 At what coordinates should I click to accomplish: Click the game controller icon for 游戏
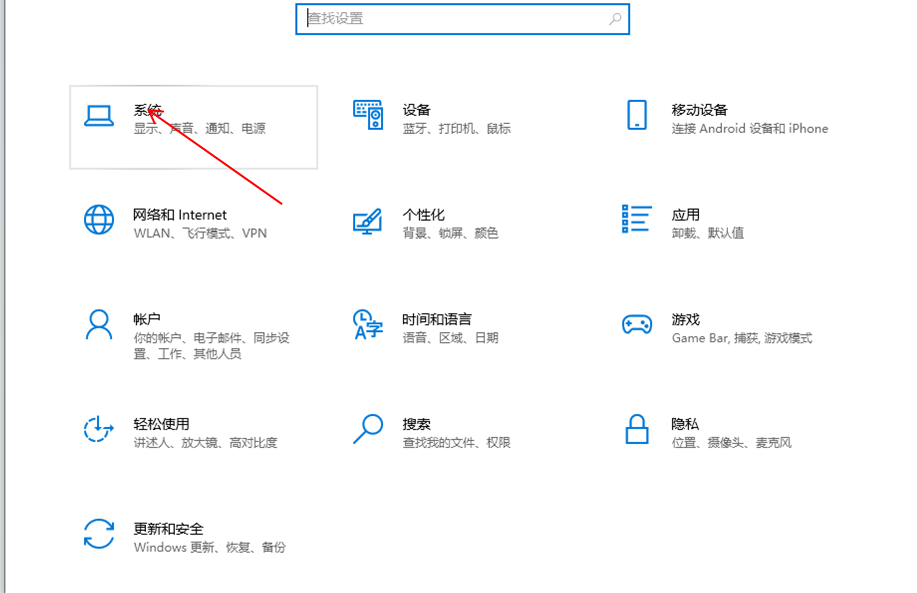[637, 324]
